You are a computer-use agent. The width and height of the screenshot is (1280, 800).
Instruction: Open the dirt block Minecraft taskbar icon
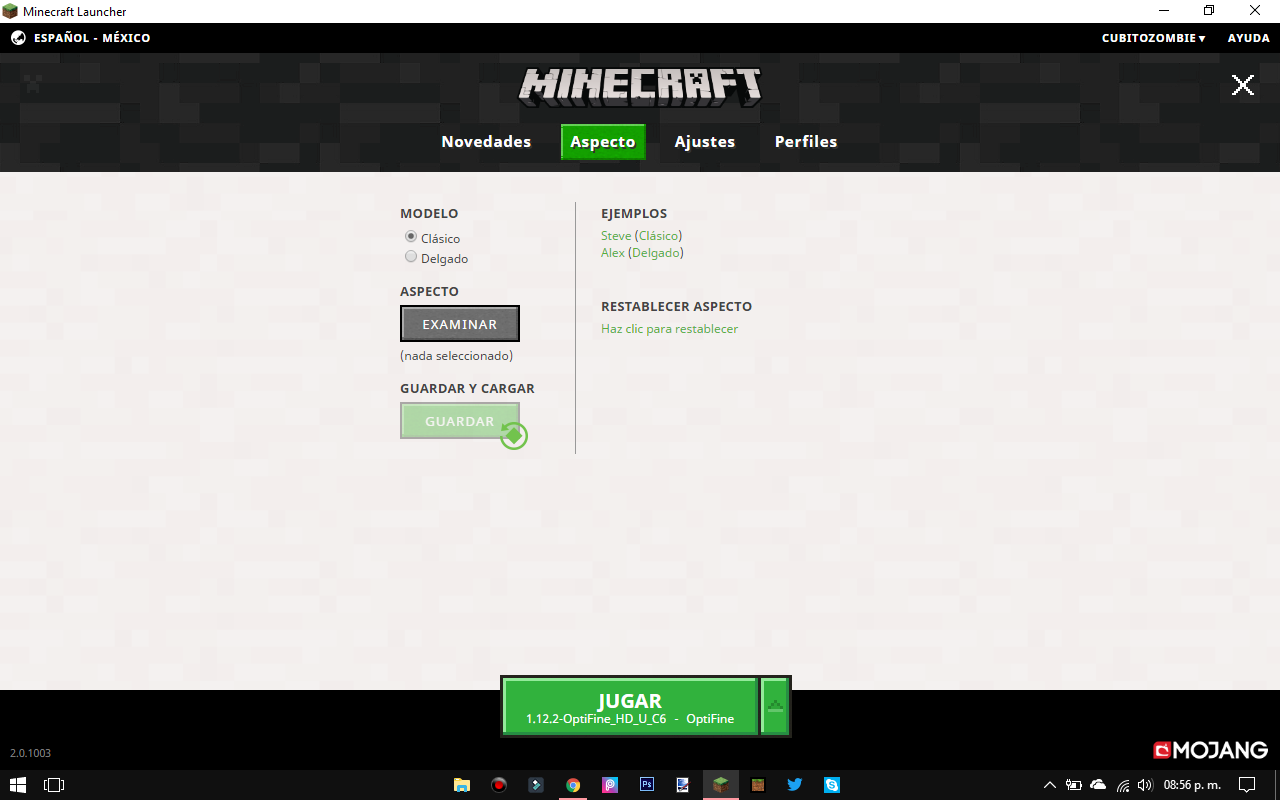758,785
